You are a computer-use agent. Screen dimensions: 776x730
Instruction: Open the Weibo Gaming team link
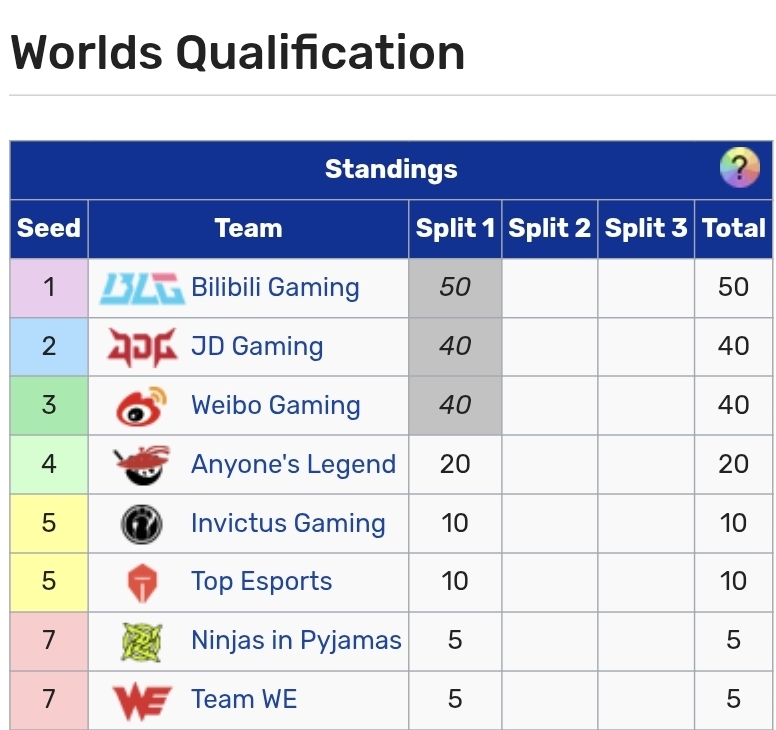275,406
